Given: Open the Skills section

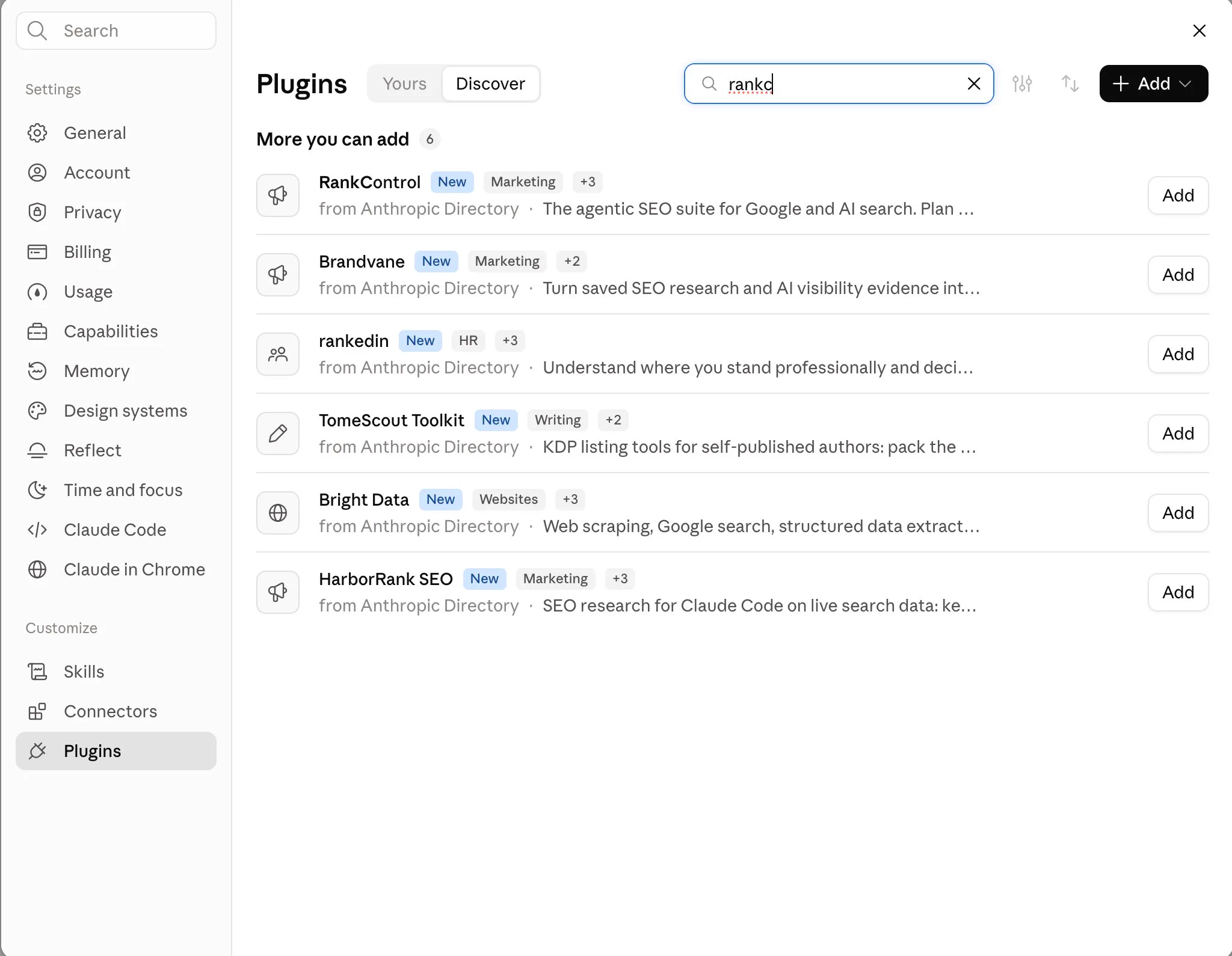Looking at the screenshot, I should (x=116, y=672).
